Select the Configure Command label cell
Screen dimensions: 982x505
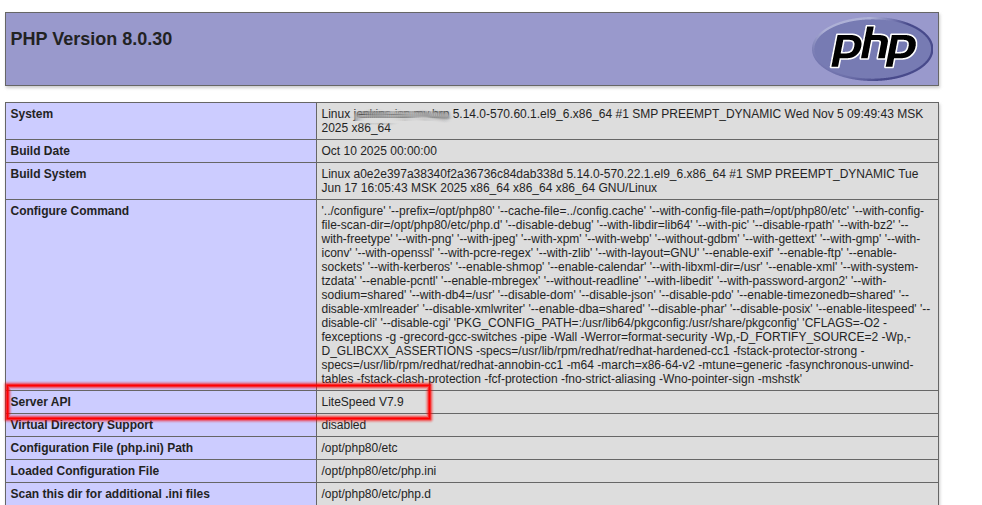[x=70, y=211]
